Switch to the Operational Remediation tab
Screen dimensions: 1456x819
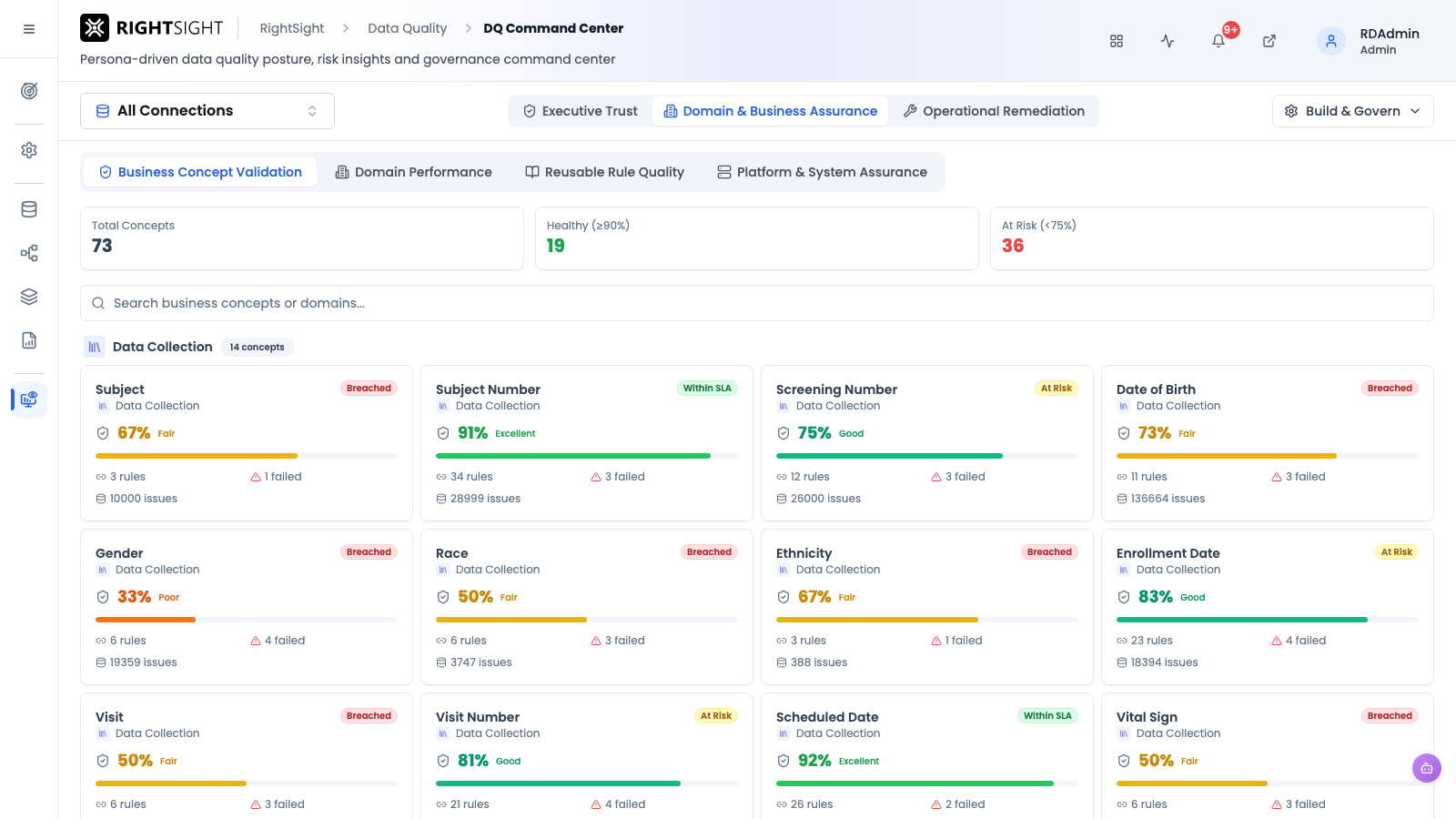tap(994, 111)
